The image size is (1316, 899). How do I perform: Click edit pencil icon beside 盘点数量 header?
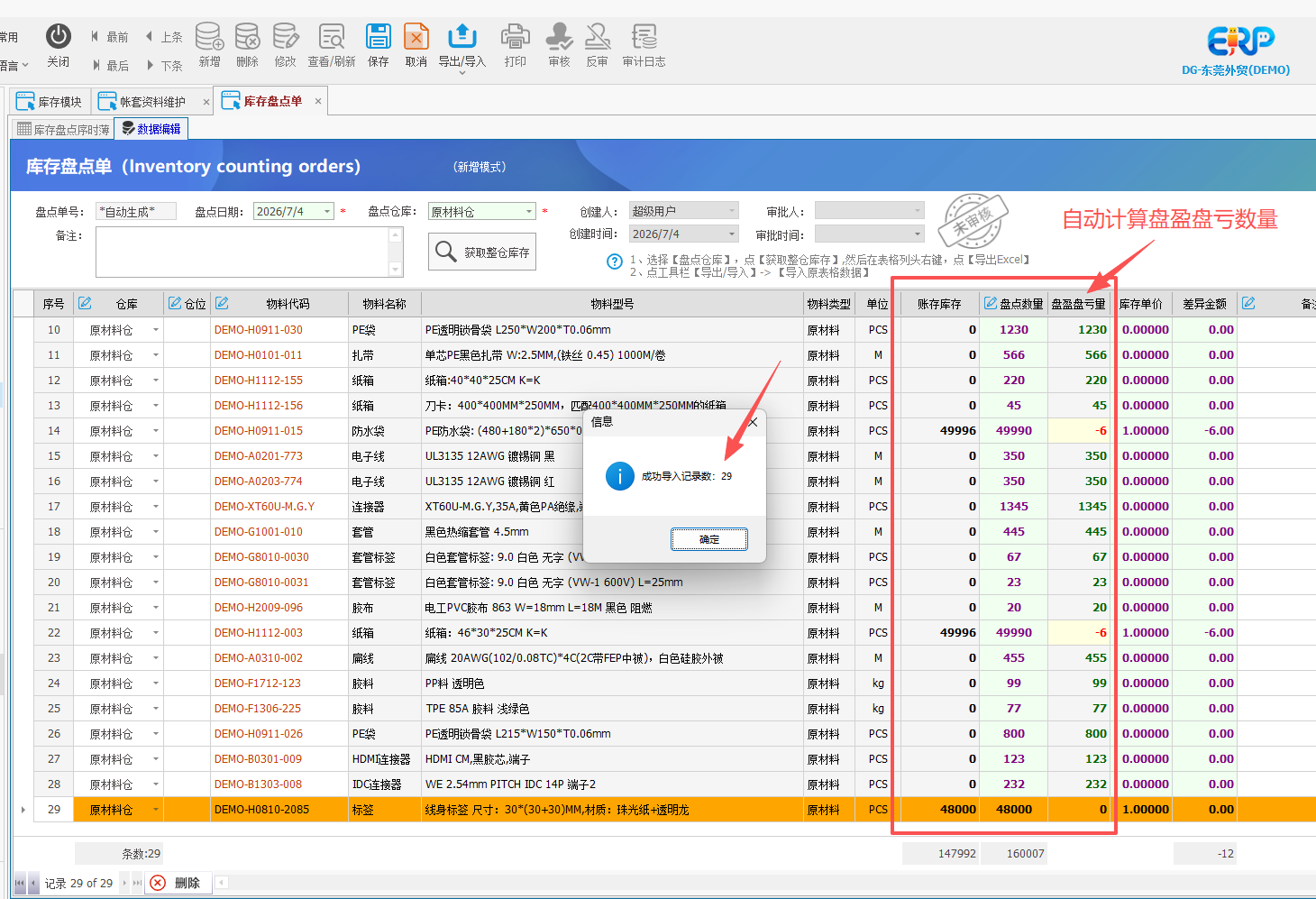[991, 303]
